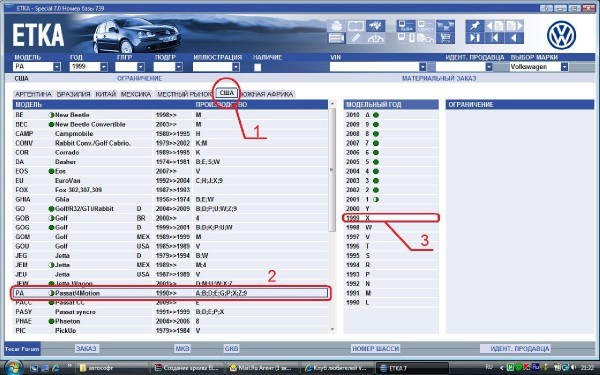Click the pencil edit icon
This screenshot has width=600, height=375.
(x=356, y=38)
